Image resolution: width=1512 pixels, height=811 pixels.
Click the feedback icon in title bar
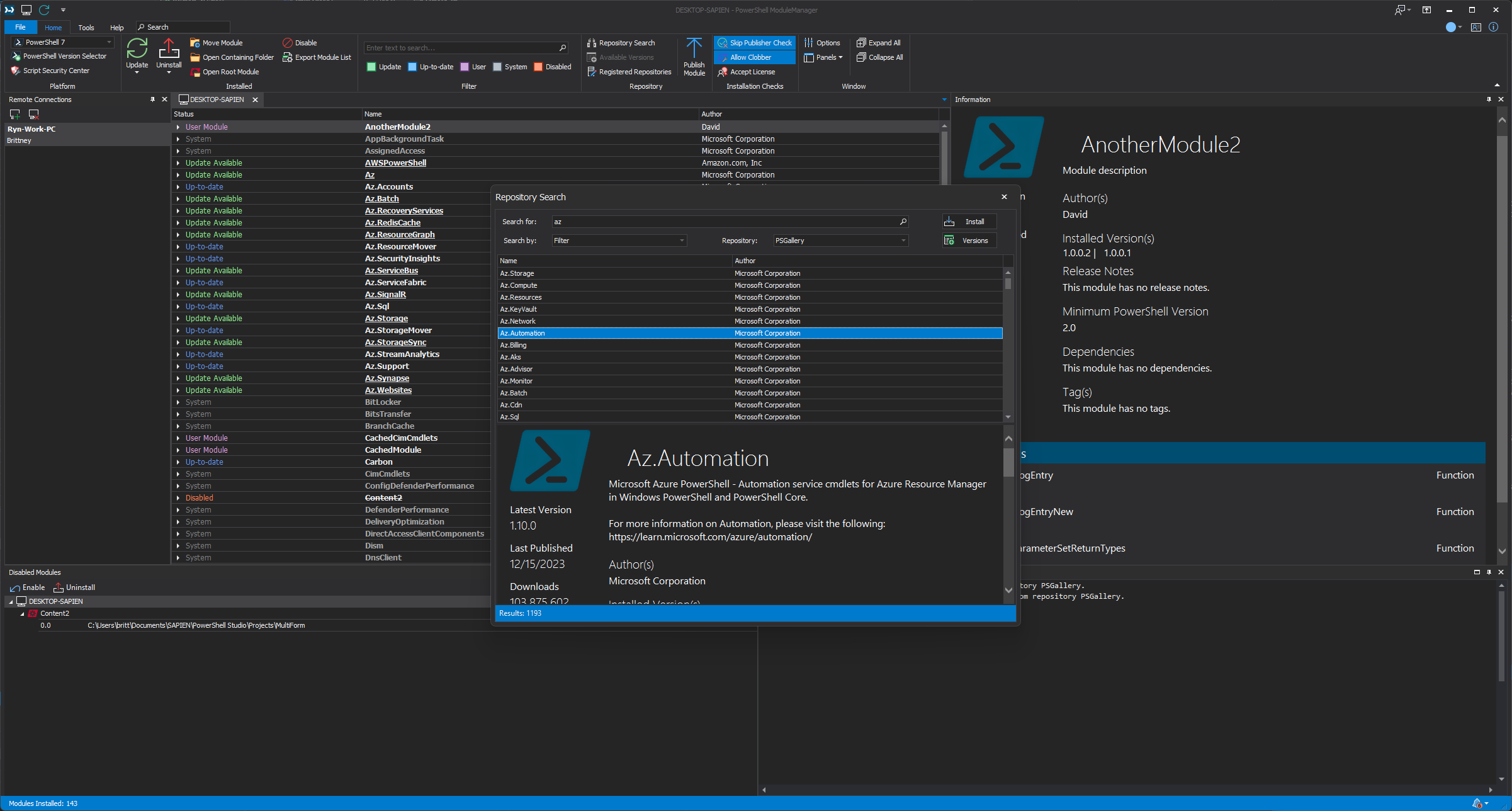(x=1400, y=9)
